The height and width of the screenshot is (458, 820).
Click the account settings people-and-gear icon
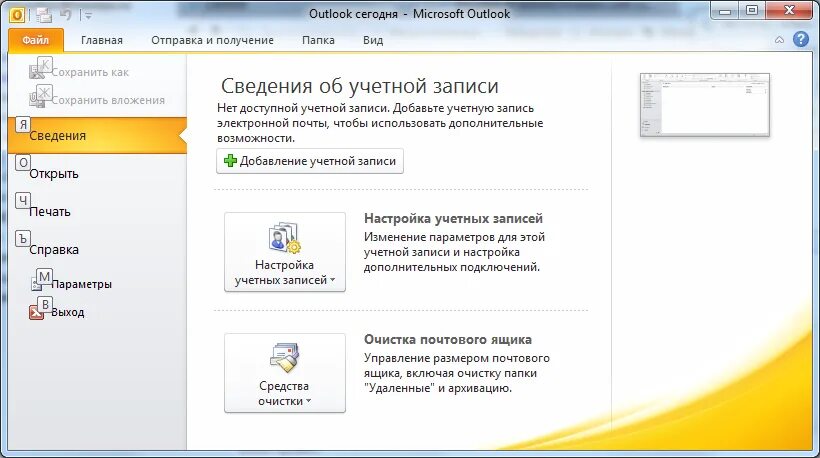[285, 238]
